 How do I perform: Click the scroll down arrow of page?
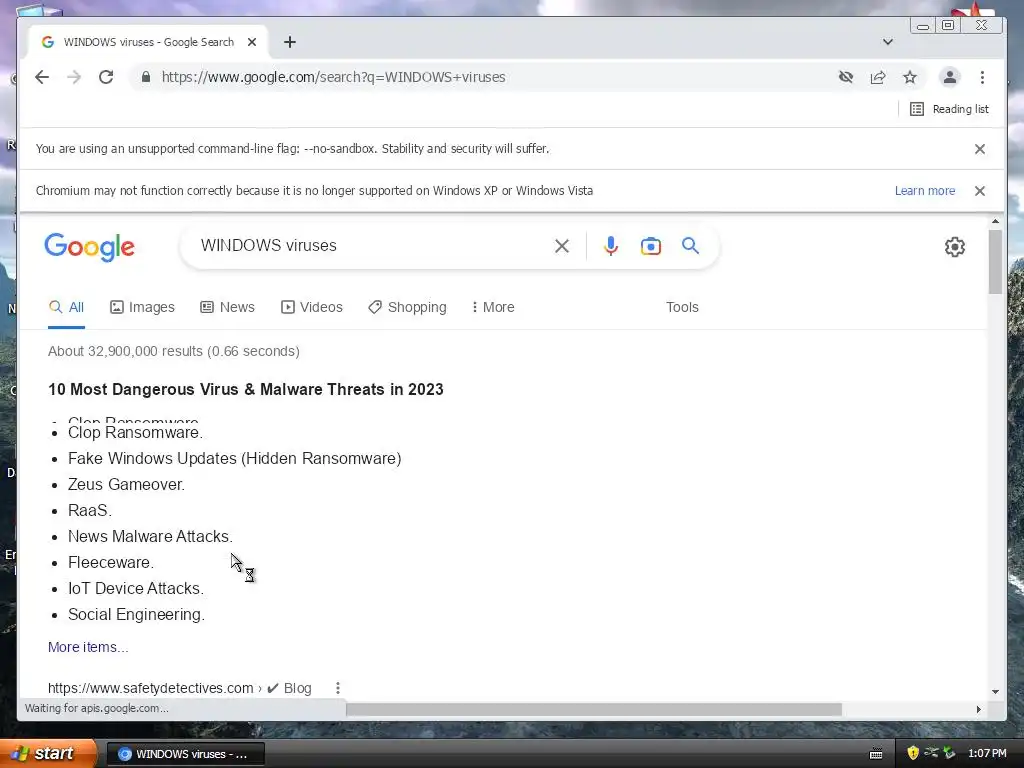pos(995,692)
